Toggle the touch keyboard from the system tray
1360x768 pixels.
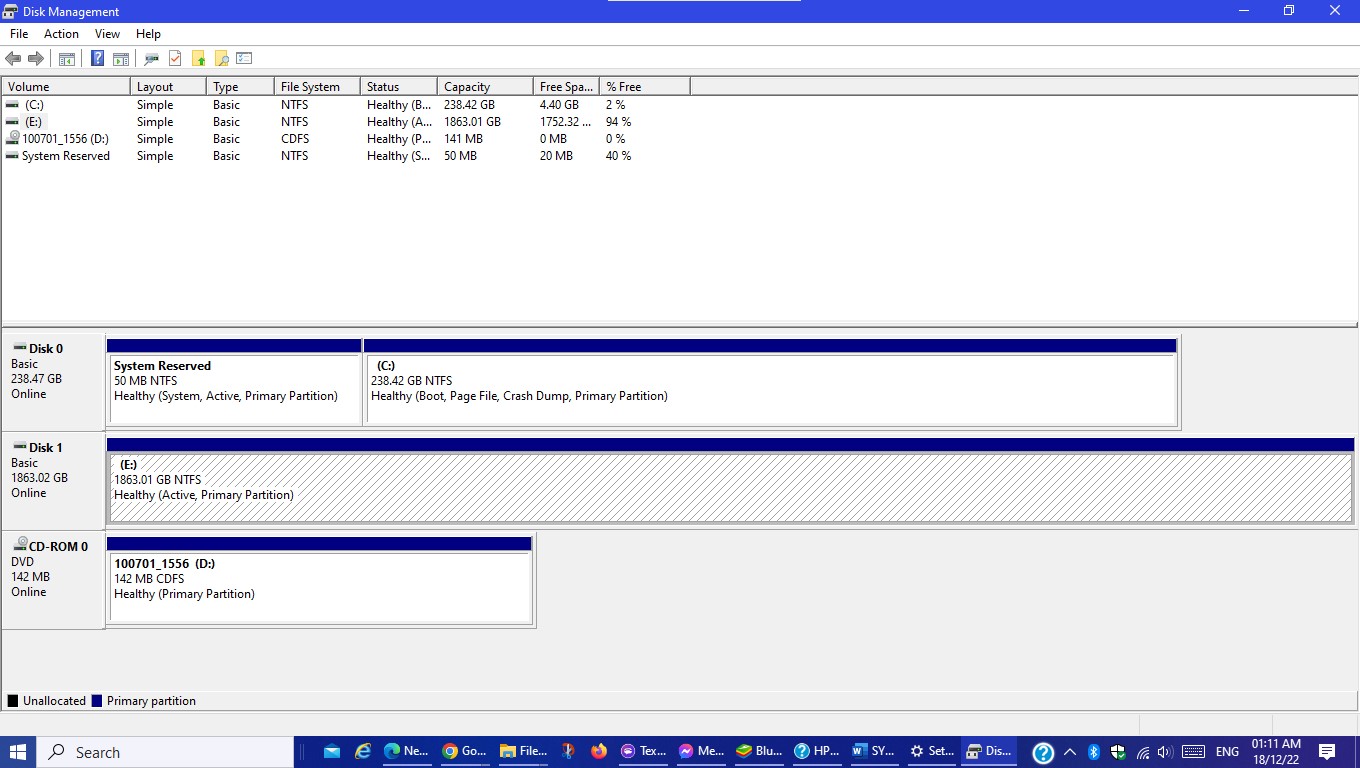click(x=1193, y=752)
